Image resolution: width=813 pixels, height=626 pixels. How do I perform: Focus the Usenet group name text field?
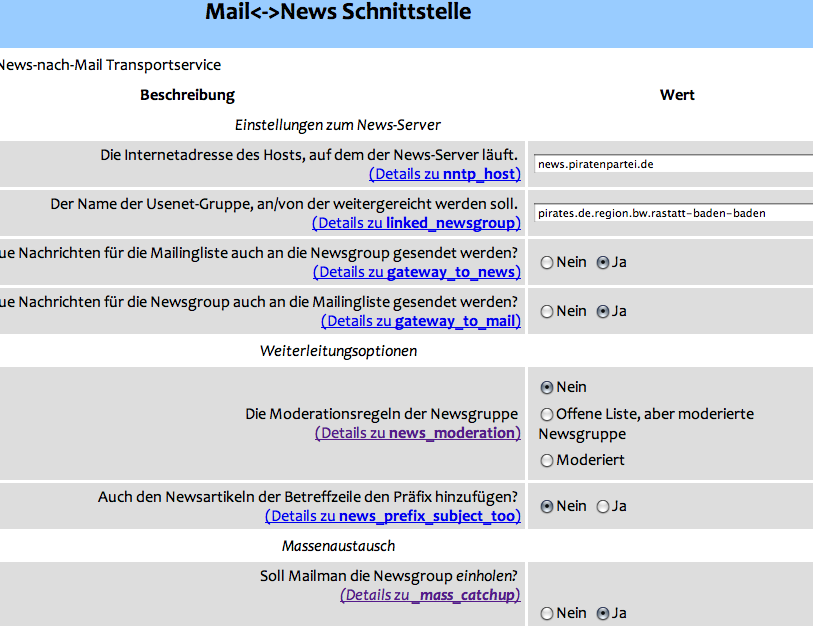673,213
